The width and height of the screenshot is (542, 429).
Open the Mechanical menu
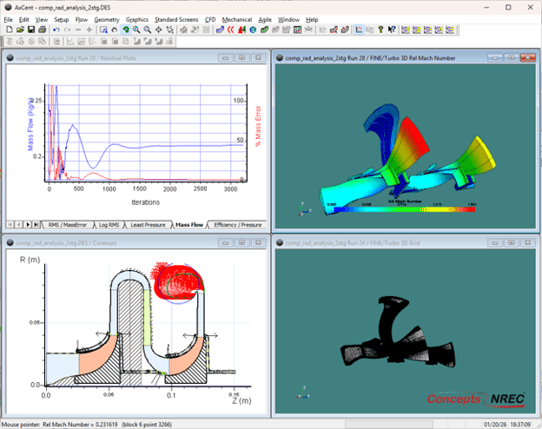click(237, 20)
